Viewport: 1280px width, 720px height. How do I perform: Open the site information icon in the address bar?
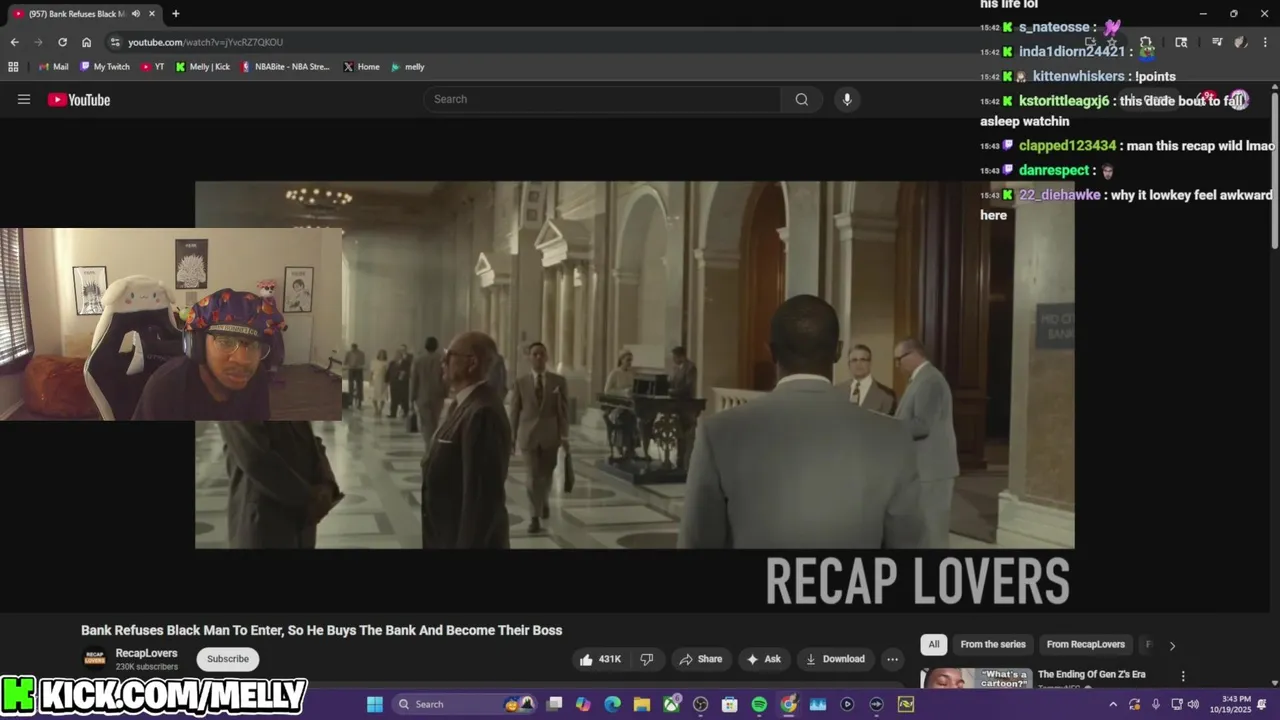115,42
